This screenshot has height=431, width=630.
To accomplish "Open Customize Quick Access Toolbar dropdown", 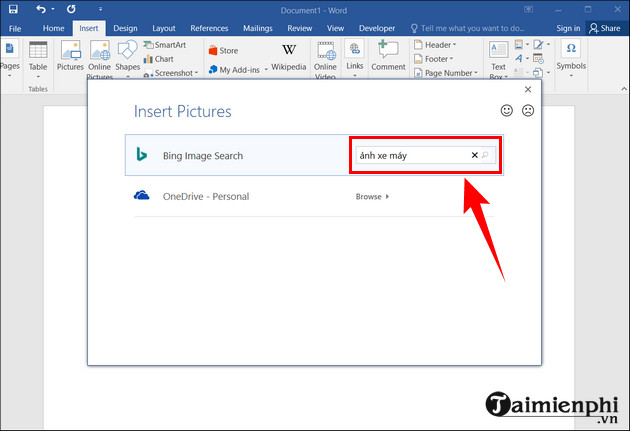I will (100, 9).
